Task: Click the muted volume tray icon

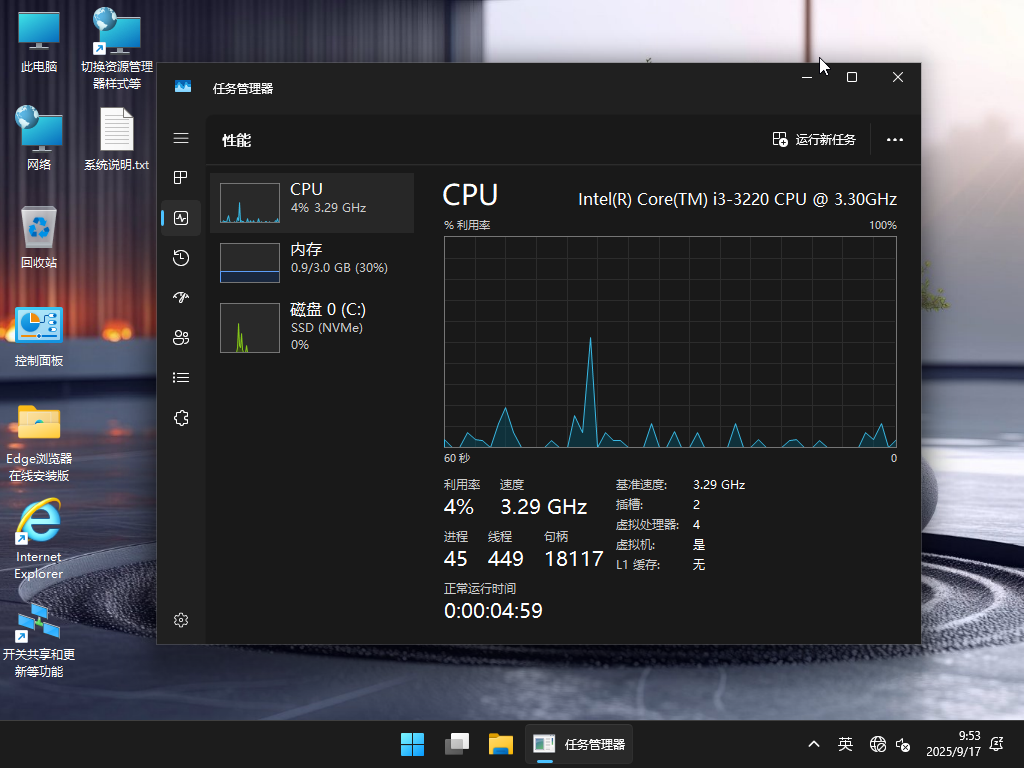Action: click(903, 744)
